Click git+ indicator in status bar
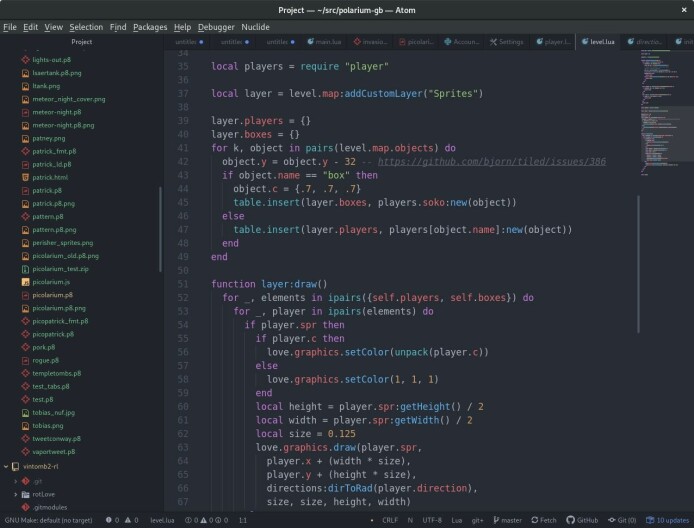 478,520
